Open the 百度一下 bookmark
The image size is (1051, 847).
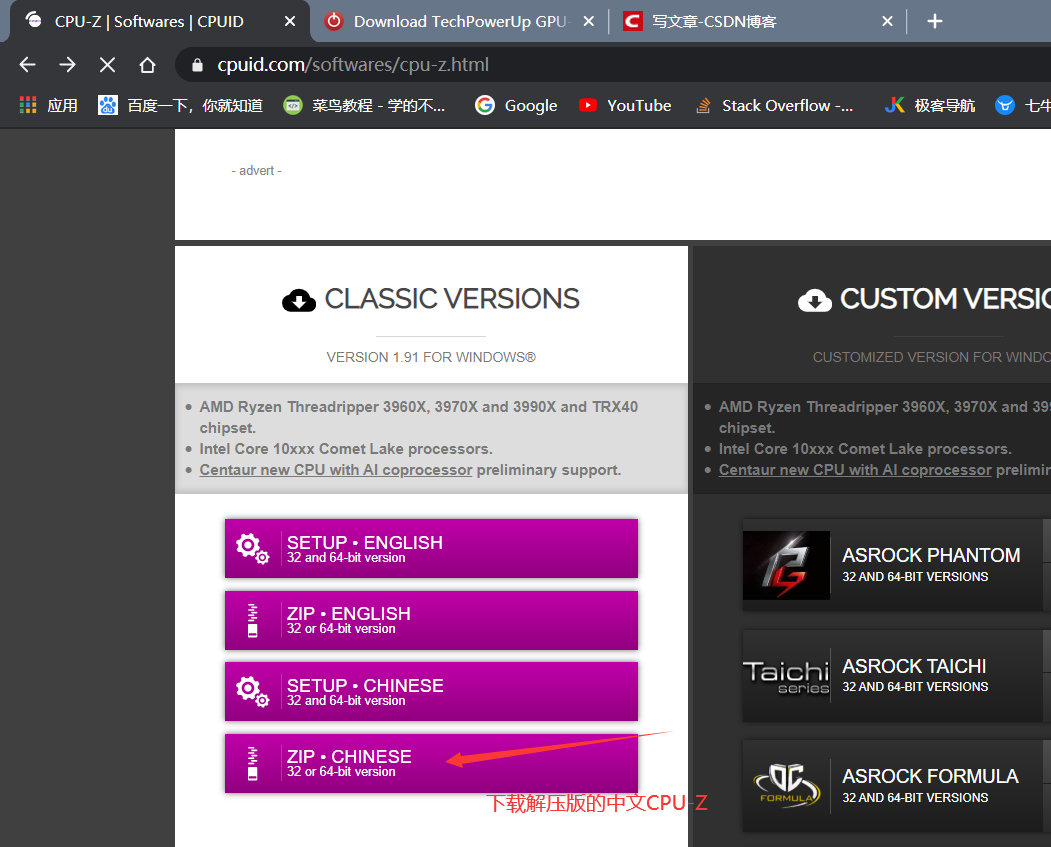coord(180,105)
